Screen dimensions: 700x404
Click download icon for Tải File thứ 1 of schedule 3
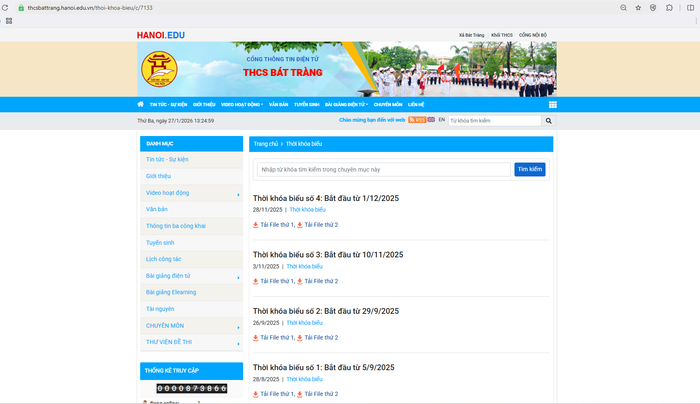click(256, 281)
